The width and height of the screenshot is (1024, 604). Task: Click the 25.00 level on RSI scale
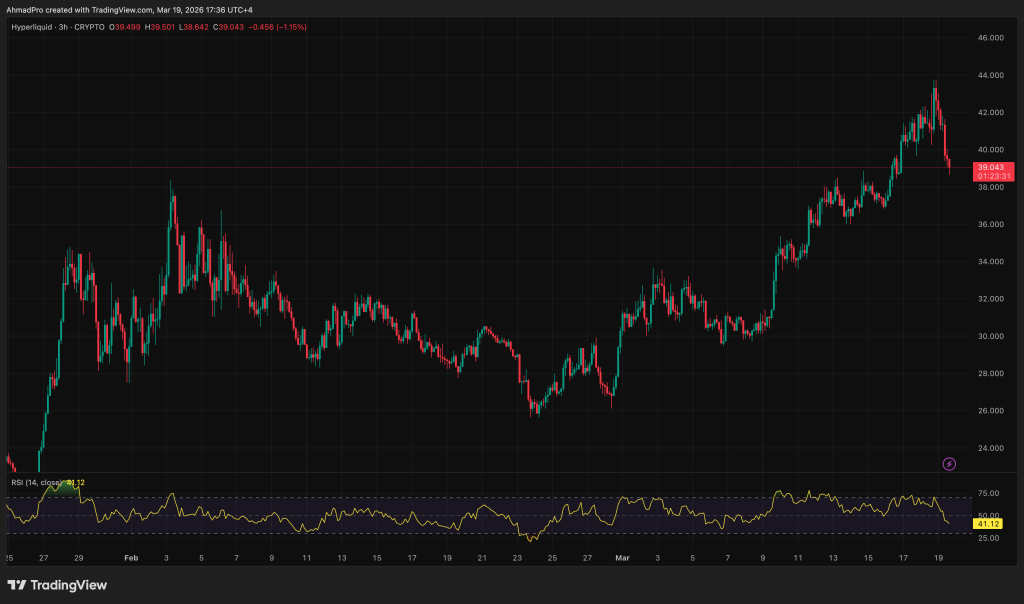click(988, 538)
